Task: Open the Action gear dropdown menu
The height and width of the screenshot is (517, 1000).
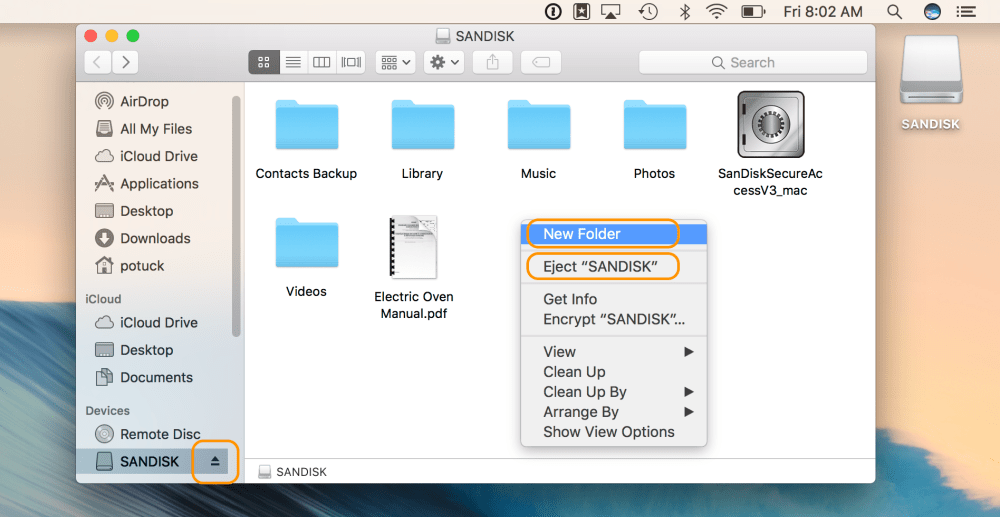Action: click(x=443, y=62)
